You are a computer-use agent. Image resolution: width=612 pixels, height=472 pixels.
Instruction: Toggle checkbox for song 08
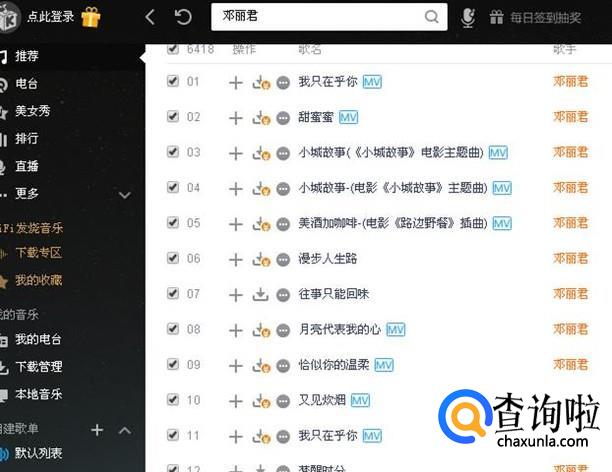point(173,328)
